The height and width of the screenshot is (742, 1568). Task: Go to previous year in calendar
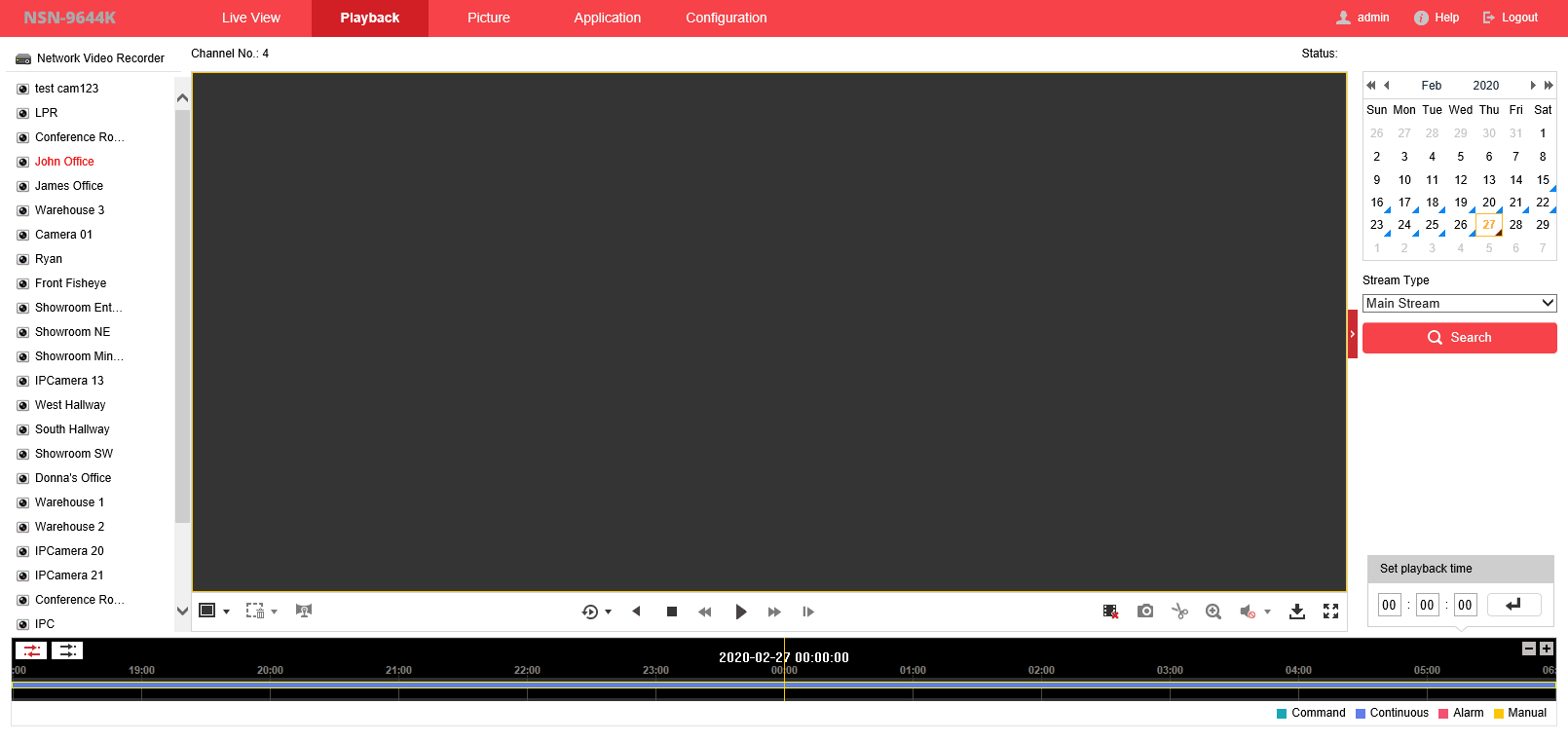(x=1371, y=86)
